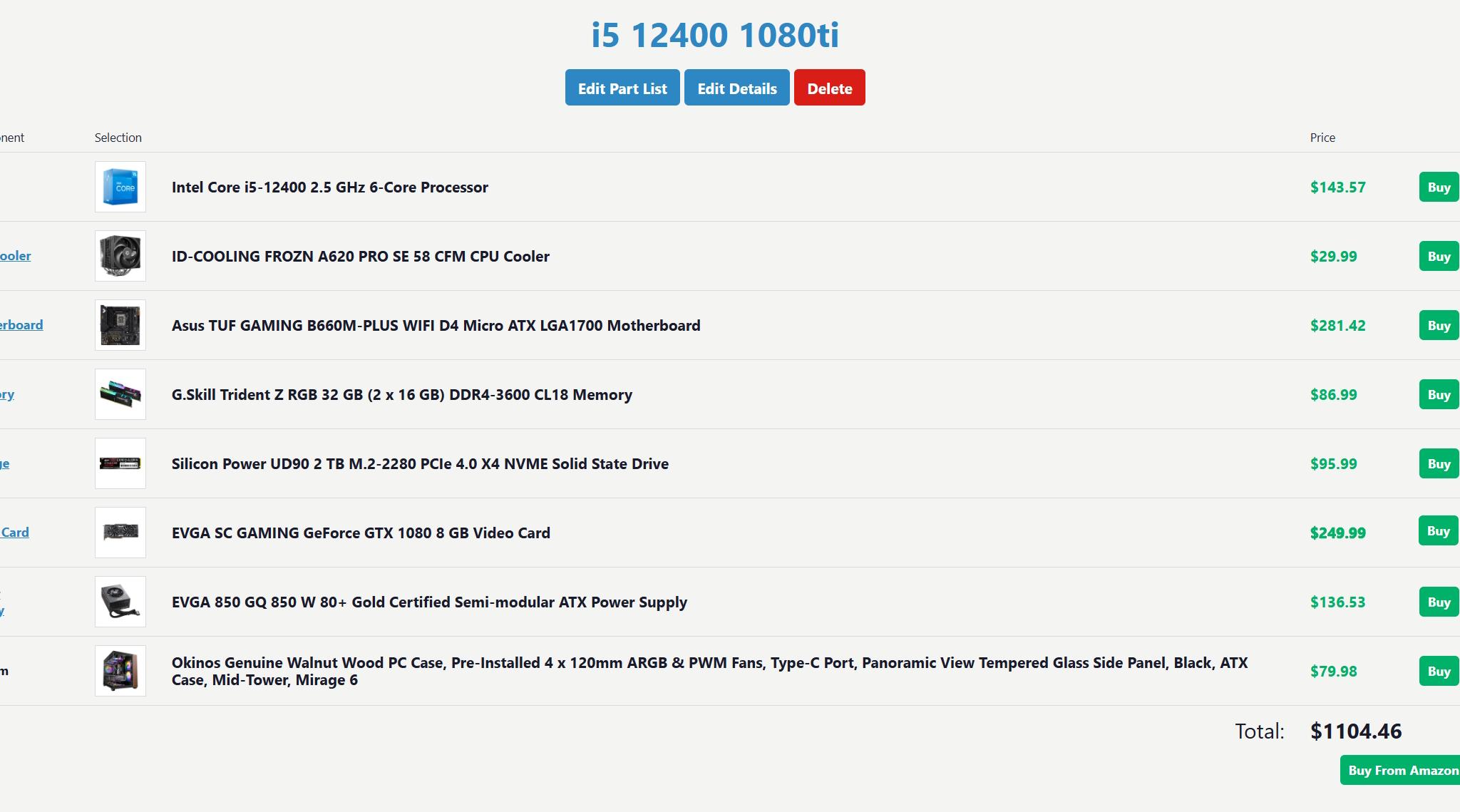The height and width of the screenshot is (812, 1460).
Task: Click the 'i5 12400 1080ti' build title
Action: 715,34
